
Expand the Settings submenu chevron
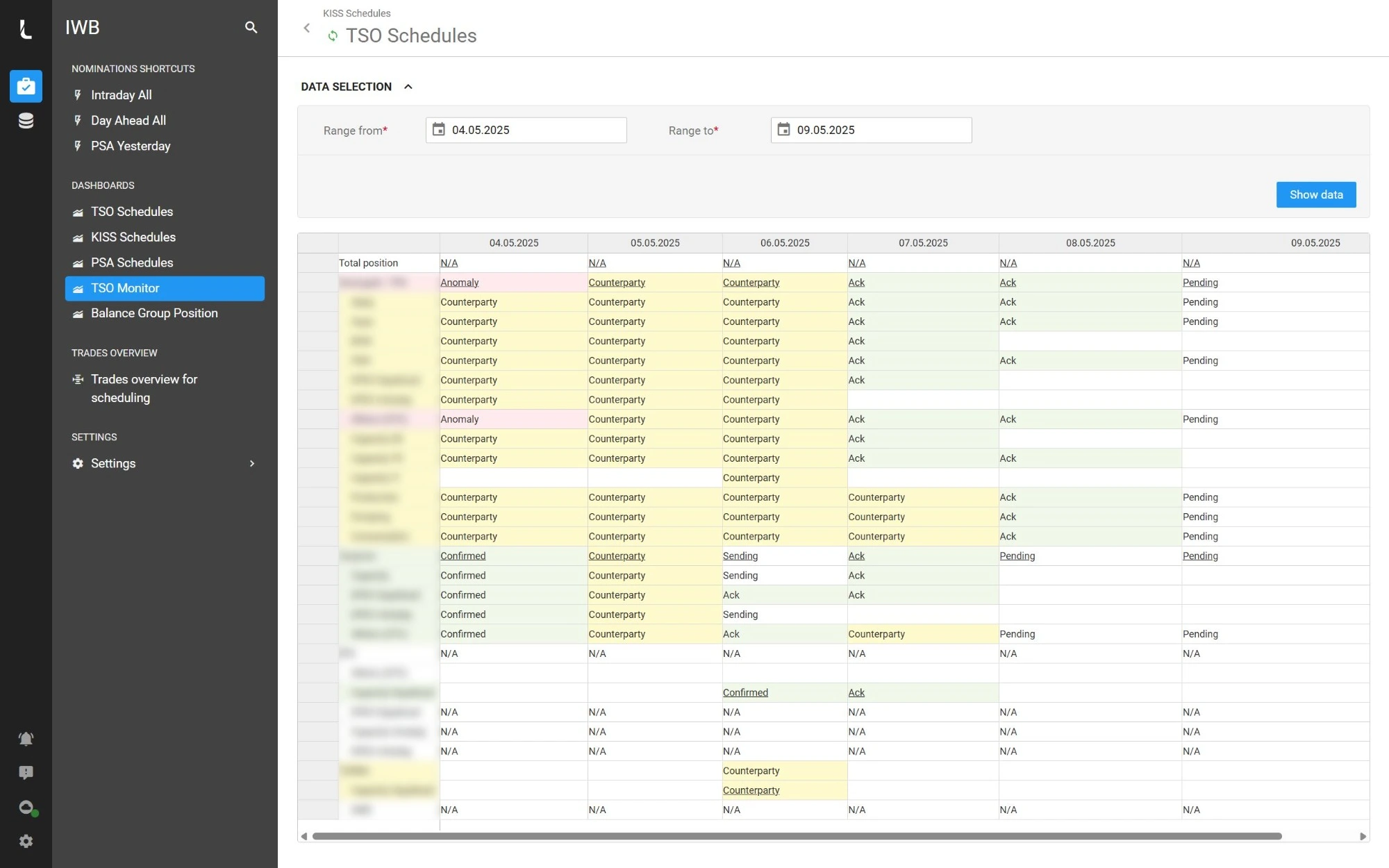click(252, 464)
